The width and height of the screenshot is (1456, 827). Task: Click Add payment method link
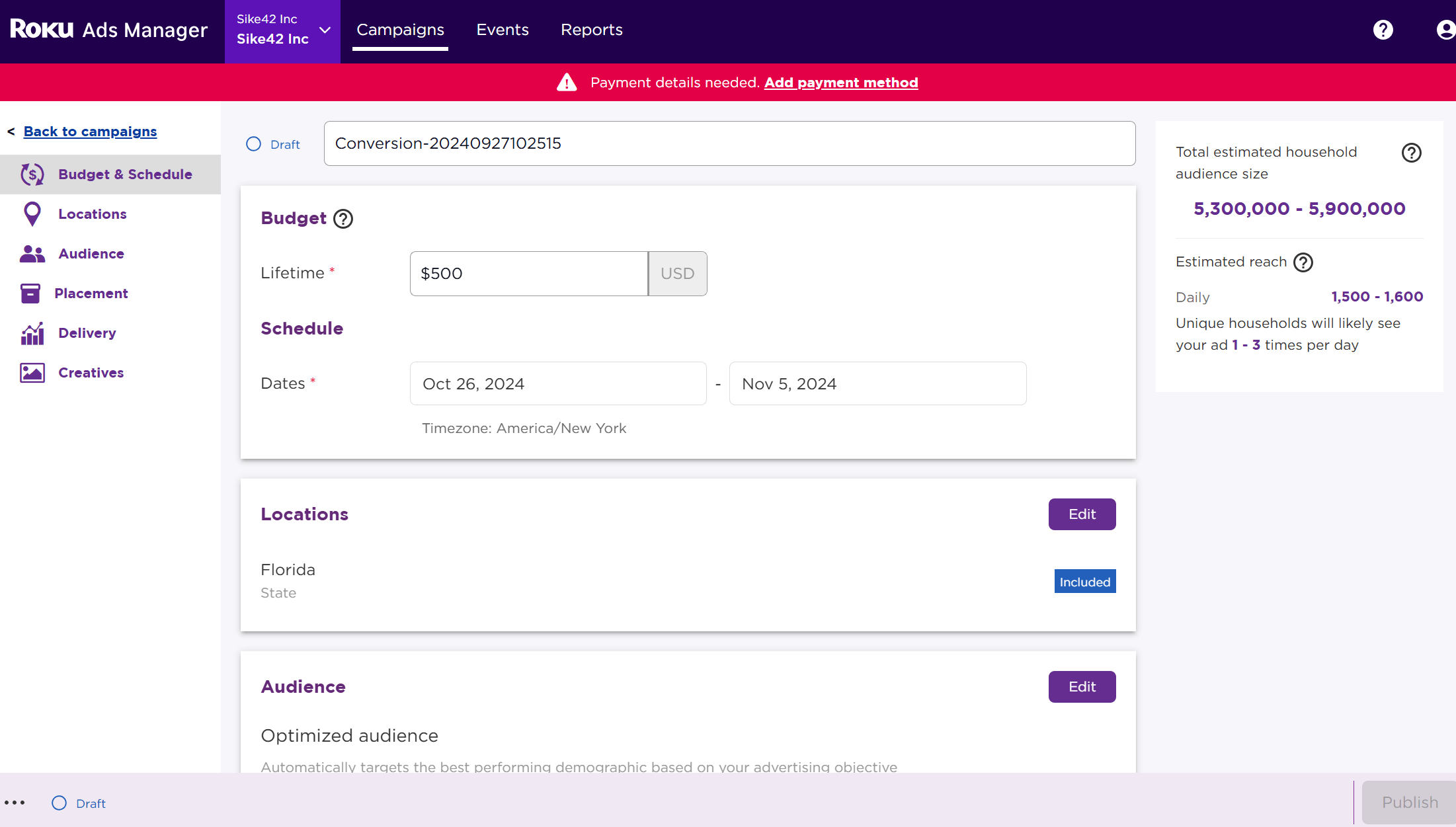tap(841, 83)
